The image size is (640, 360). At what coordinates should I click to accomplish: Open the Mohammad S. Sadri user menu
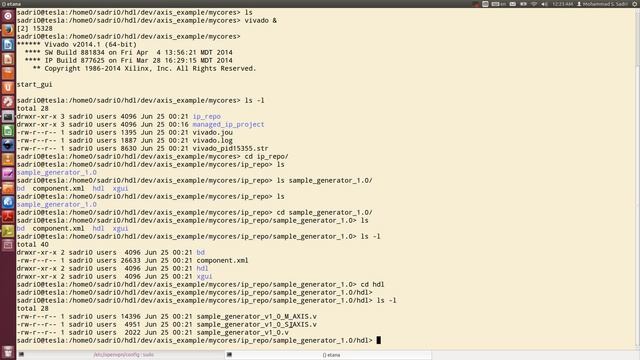pyautogui.click(x=602, y=4)
